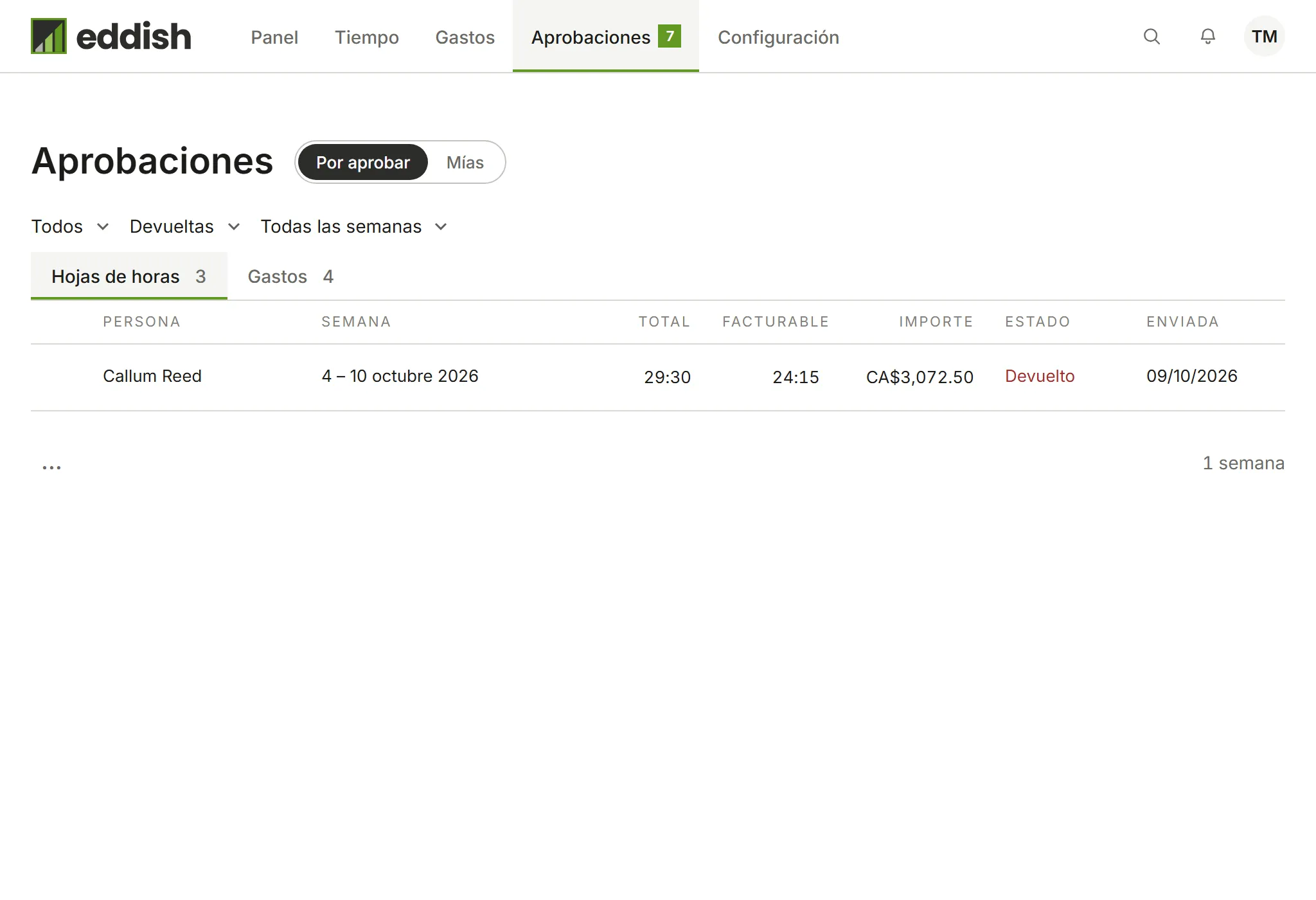Open Callum Reed's timesheet row
The width and height of the screenshot is (1316, 900).
[x=658, y=377]
